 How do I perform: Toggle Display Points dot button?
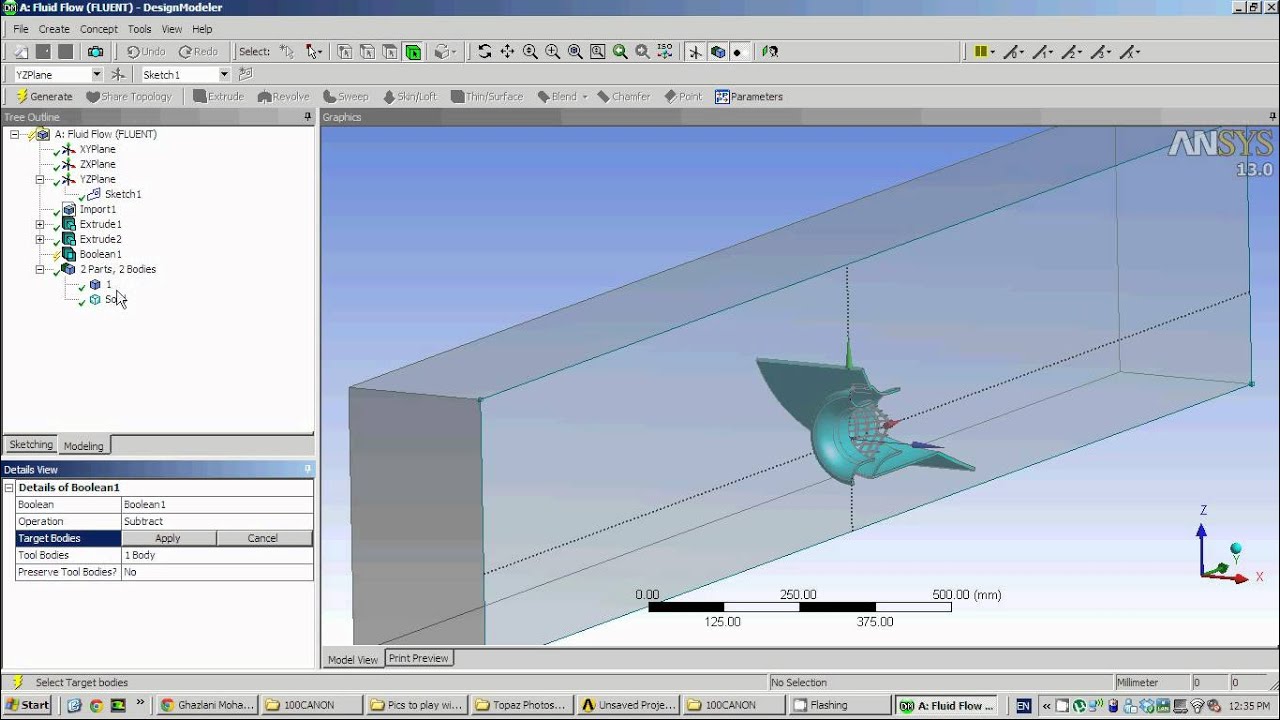(x=738, y=52)
